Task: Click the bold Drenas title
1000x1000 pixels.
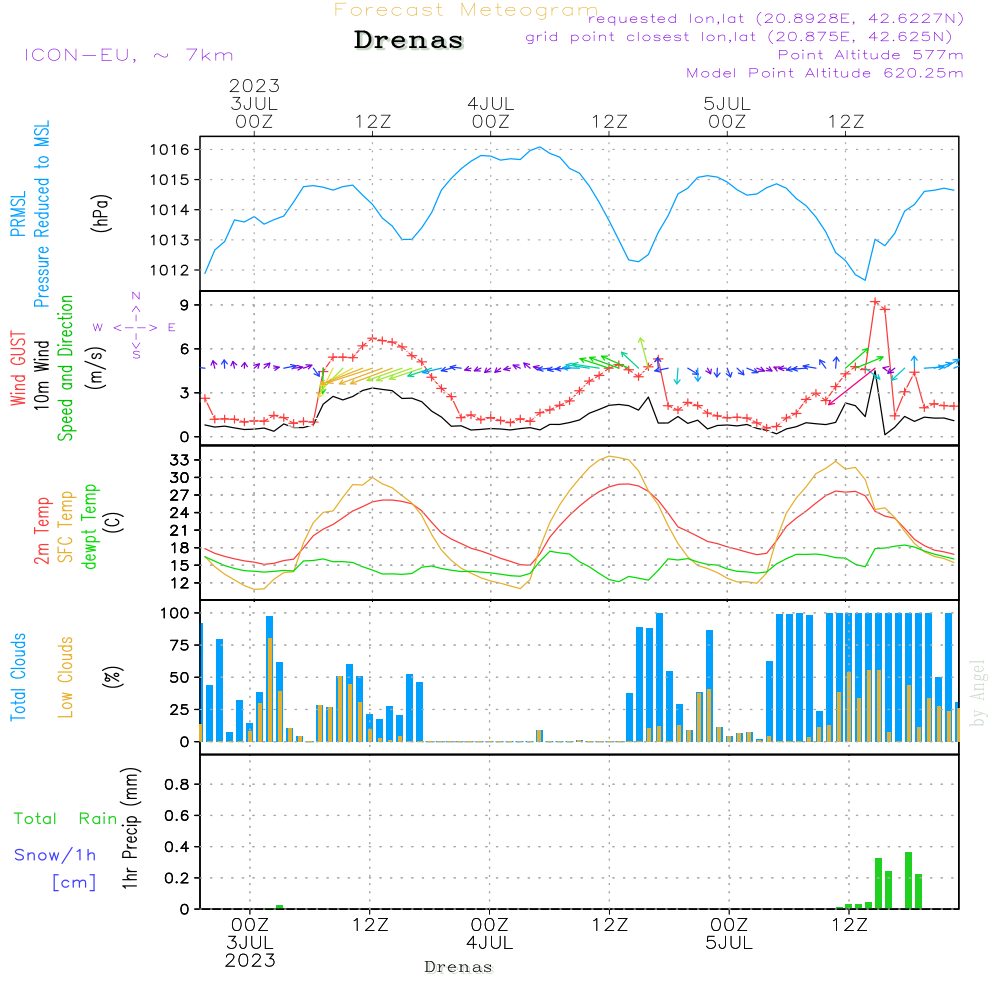Action: [409, 41]
